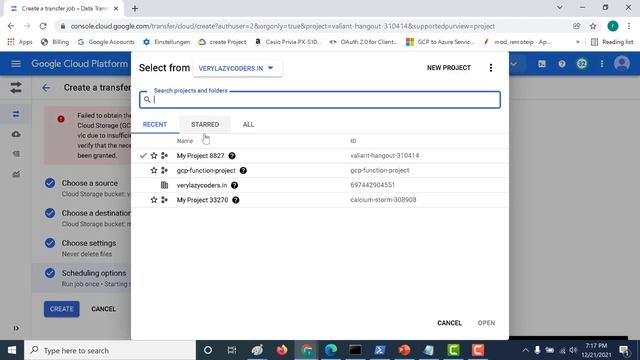The width and height of the screenshot is (640, 360).
Task: Open the Data Transfer service icon in sidebar
Action: [16, 87]
